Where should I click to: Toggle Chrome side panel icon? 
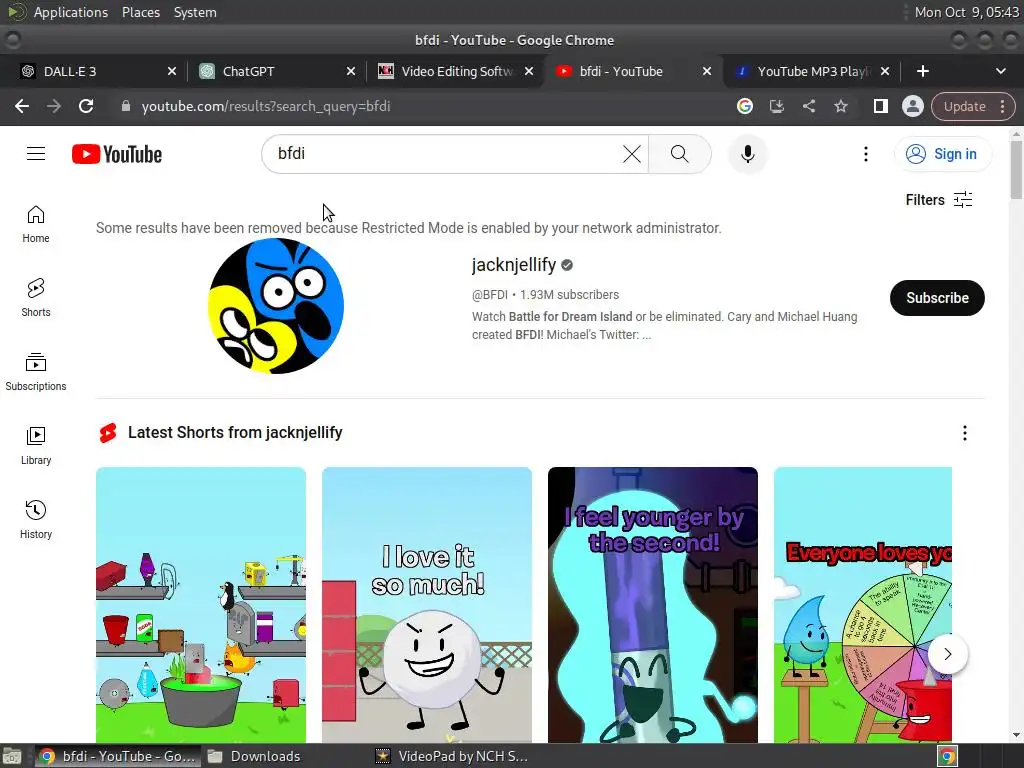click(x=881, y=106)
